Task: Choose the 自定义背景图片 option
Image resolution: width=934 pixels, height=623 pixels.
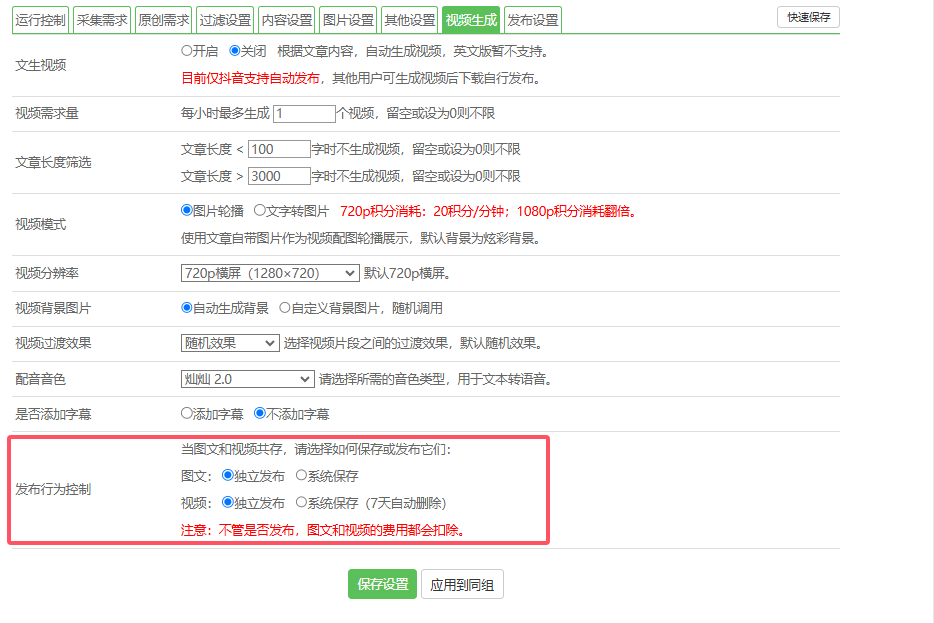Action: tap(285, 308)
